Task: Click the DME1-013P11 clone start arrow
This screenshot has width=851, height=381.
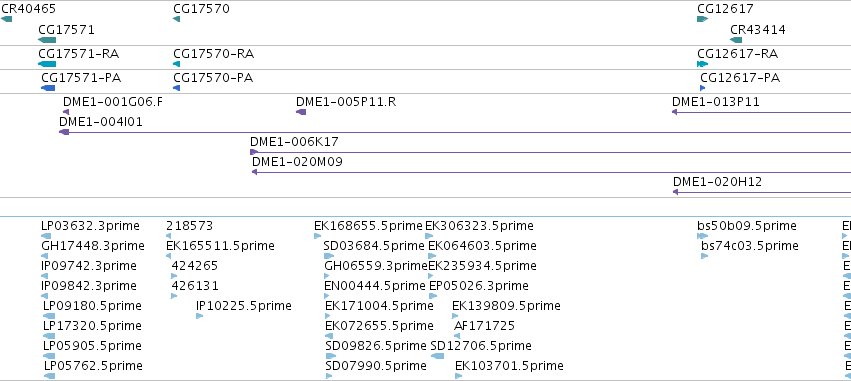Action: (675, 112)
